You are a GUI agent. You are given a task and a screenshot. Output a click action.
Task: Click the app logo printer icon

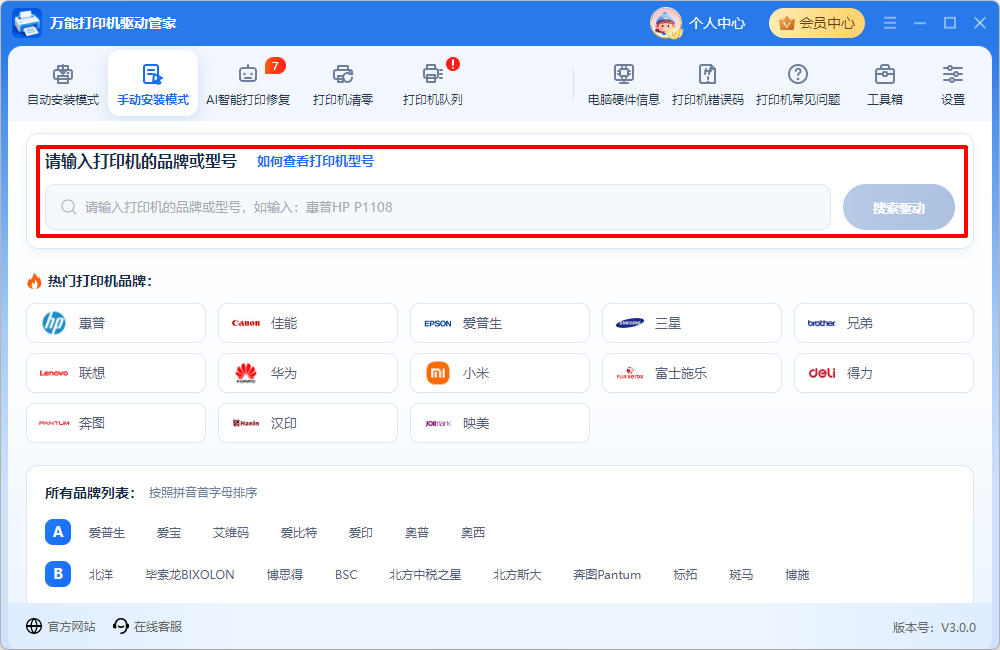click(27, 23)
